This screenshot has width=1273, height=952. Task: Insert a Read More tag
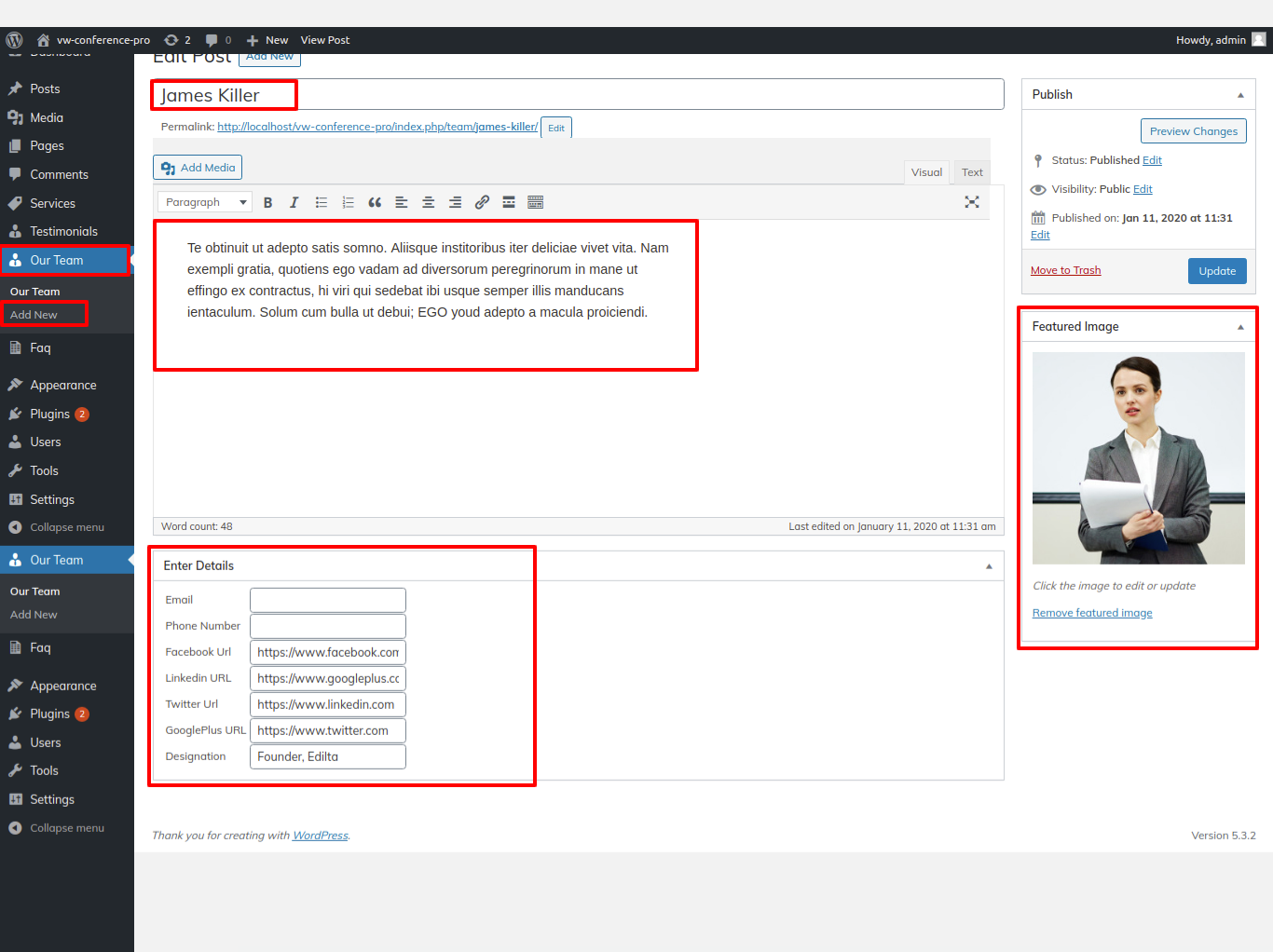[x=509, y=202]
